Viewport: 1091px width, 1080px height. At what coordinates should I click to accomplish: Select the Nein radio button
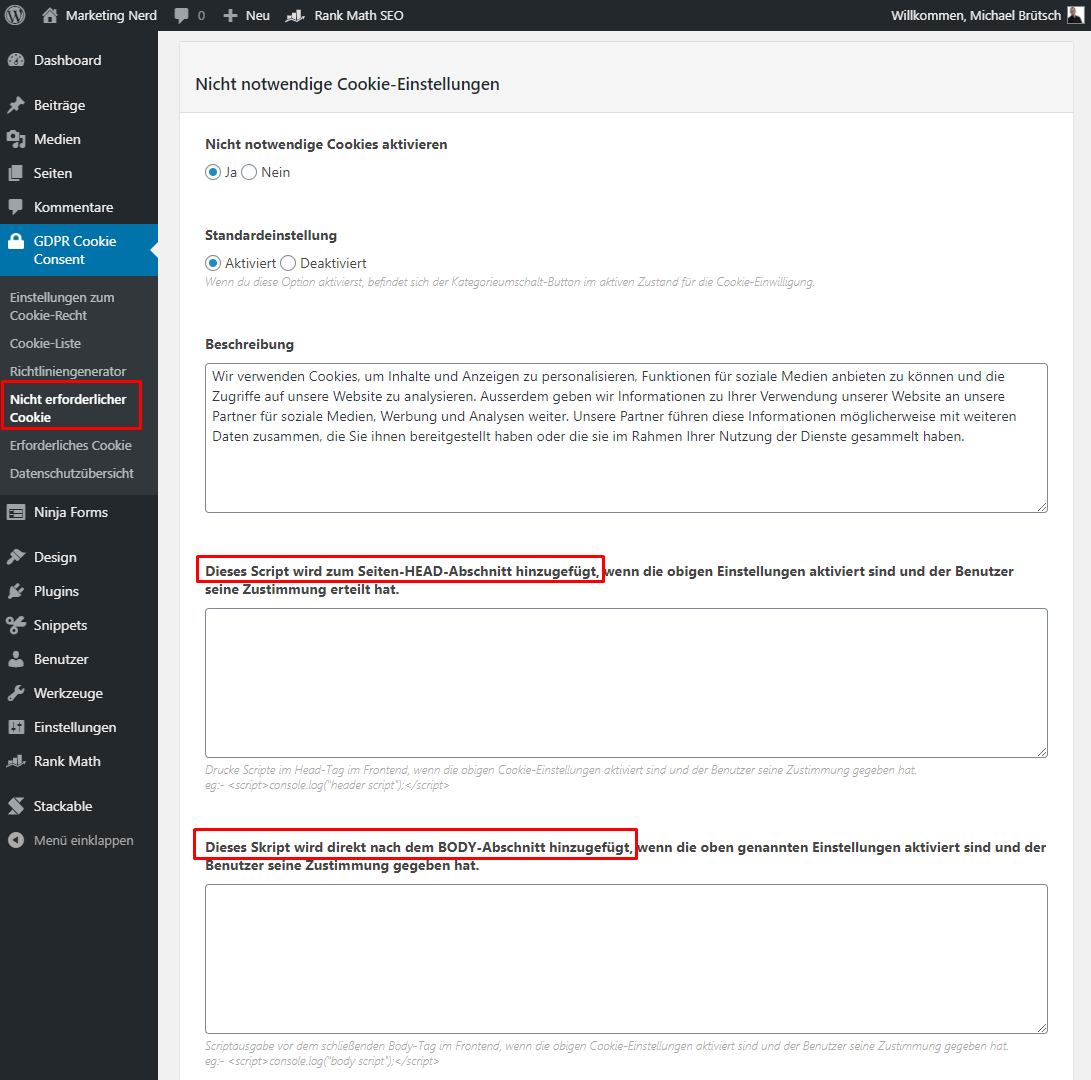pos(249,173)
